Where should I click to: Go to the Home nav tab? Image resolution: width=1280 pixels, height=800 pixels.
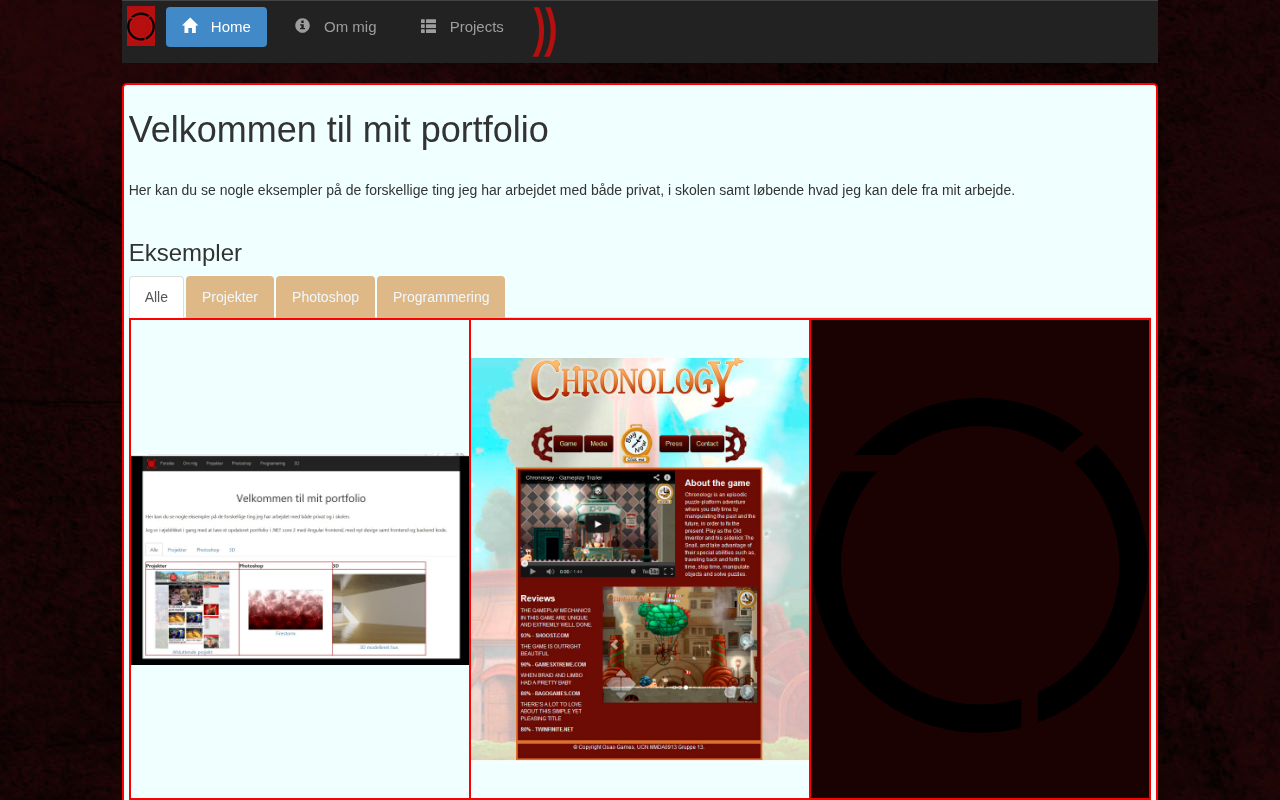pos(216,27)
